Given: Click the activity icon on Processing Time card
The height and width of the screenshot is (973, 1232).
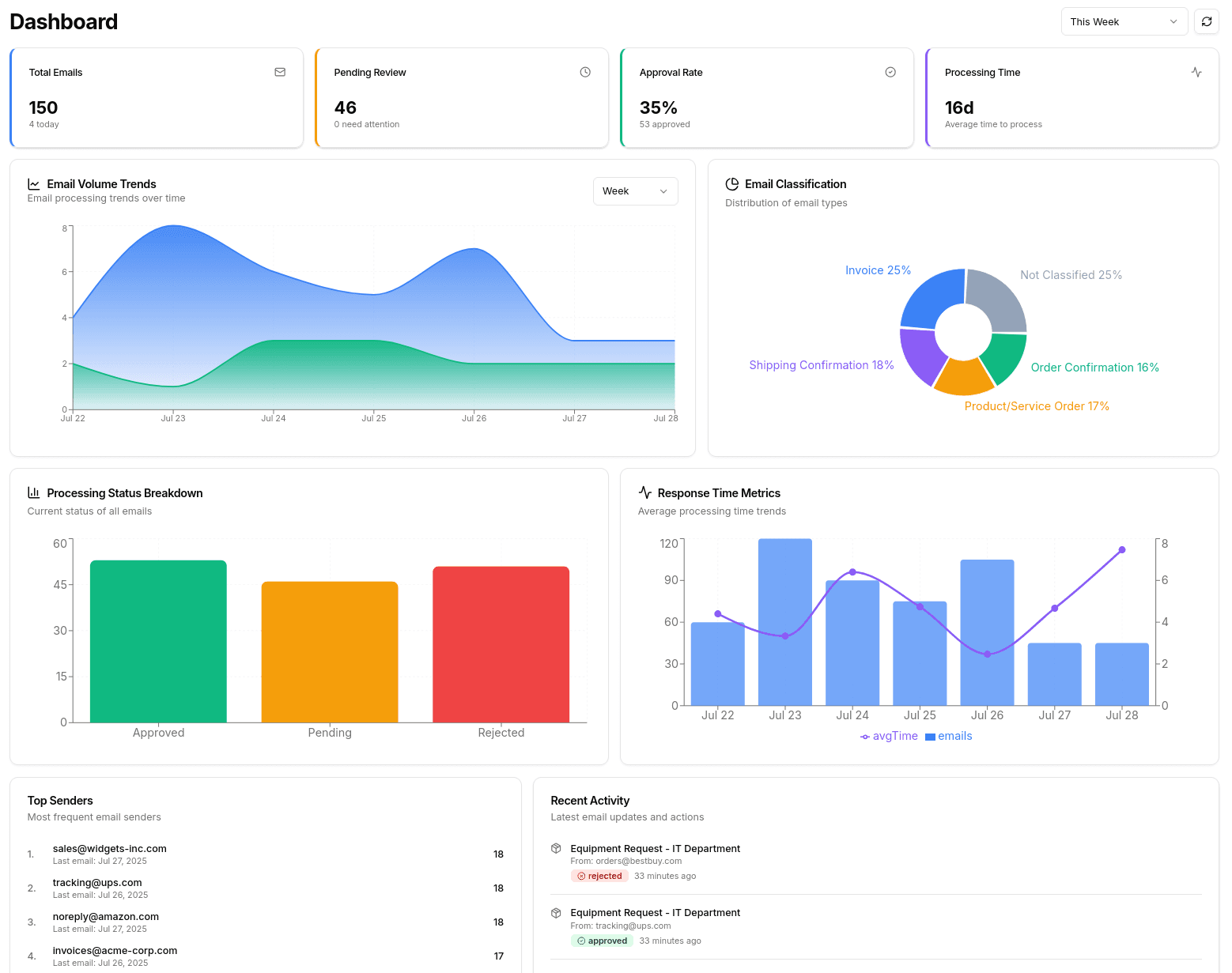Looking at the screenshot, I should [x=1196, y=72].
